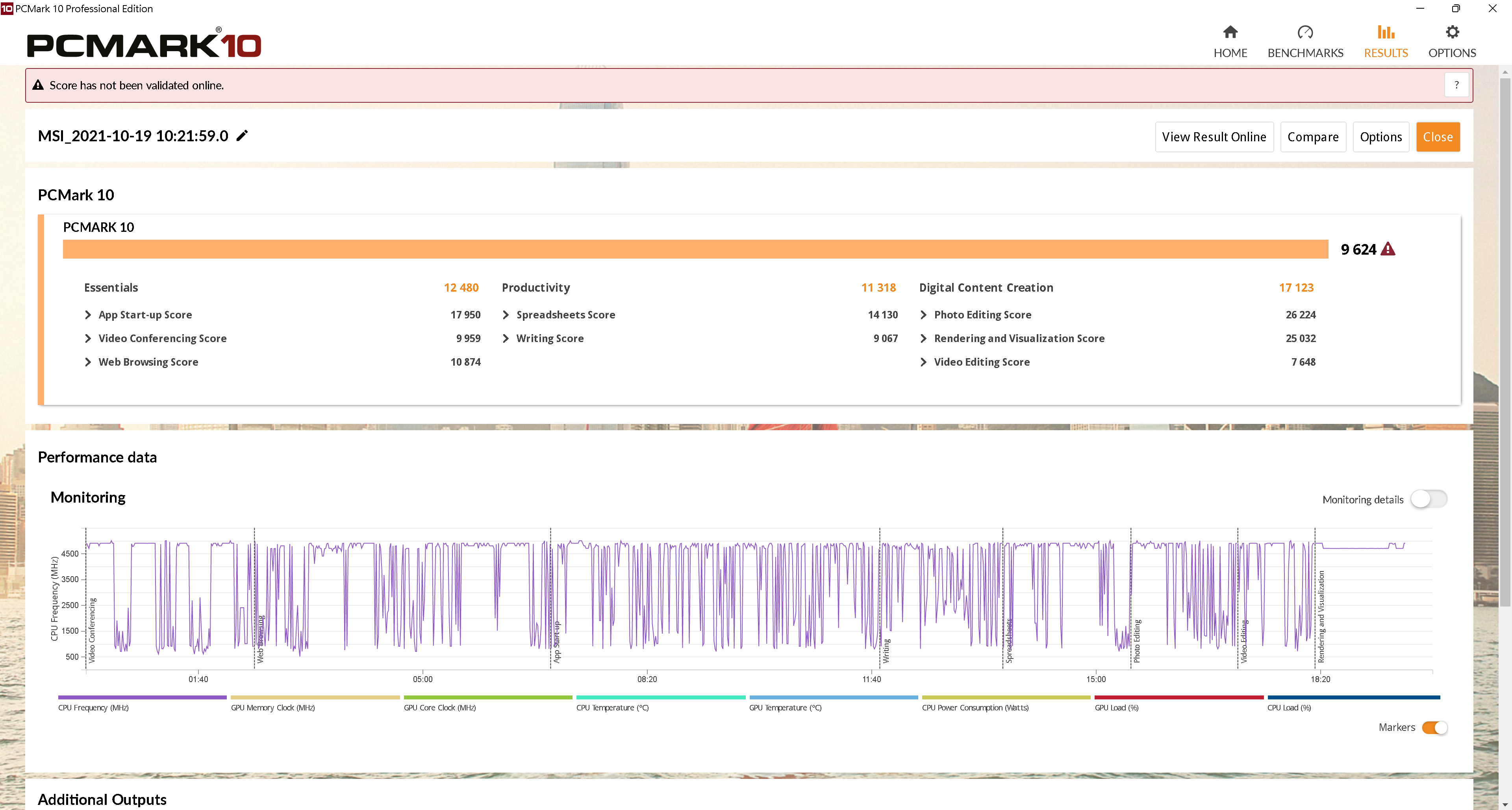This screenshot has height=810, width=1512.
Task: Click the benchmarks gauge icon
Action: pyautogui.click(x=1305, y=31)
